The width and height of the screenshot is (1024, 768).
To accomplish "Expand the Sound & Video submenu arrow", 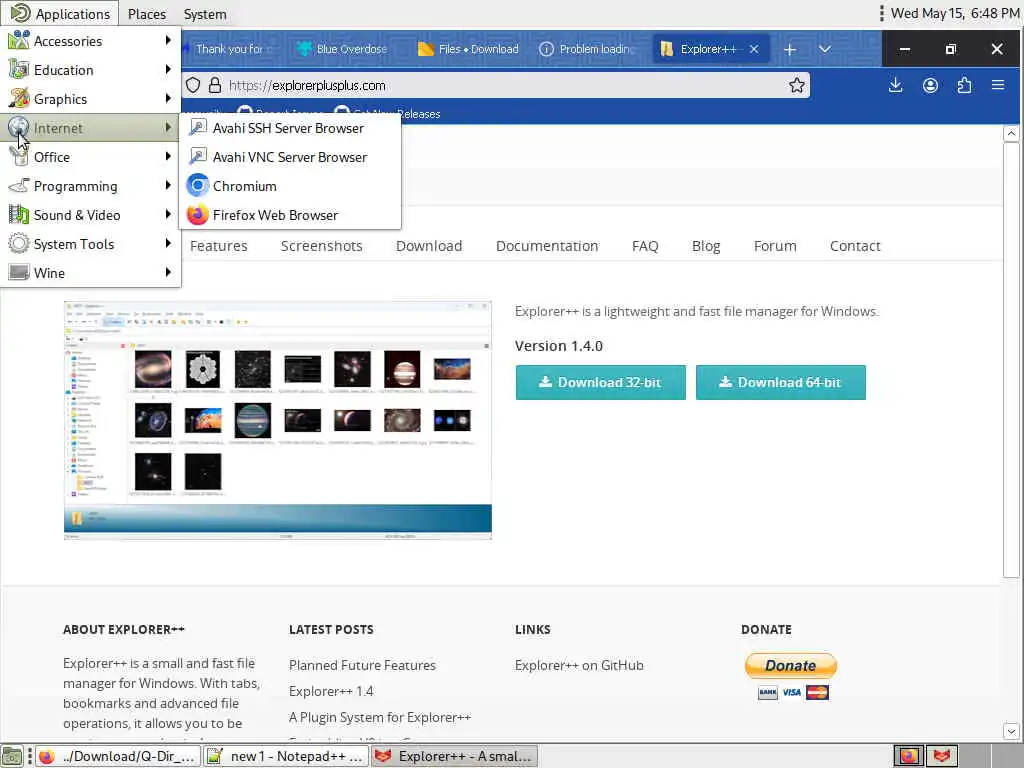I will pyautogui.click(x=168, y=214).
